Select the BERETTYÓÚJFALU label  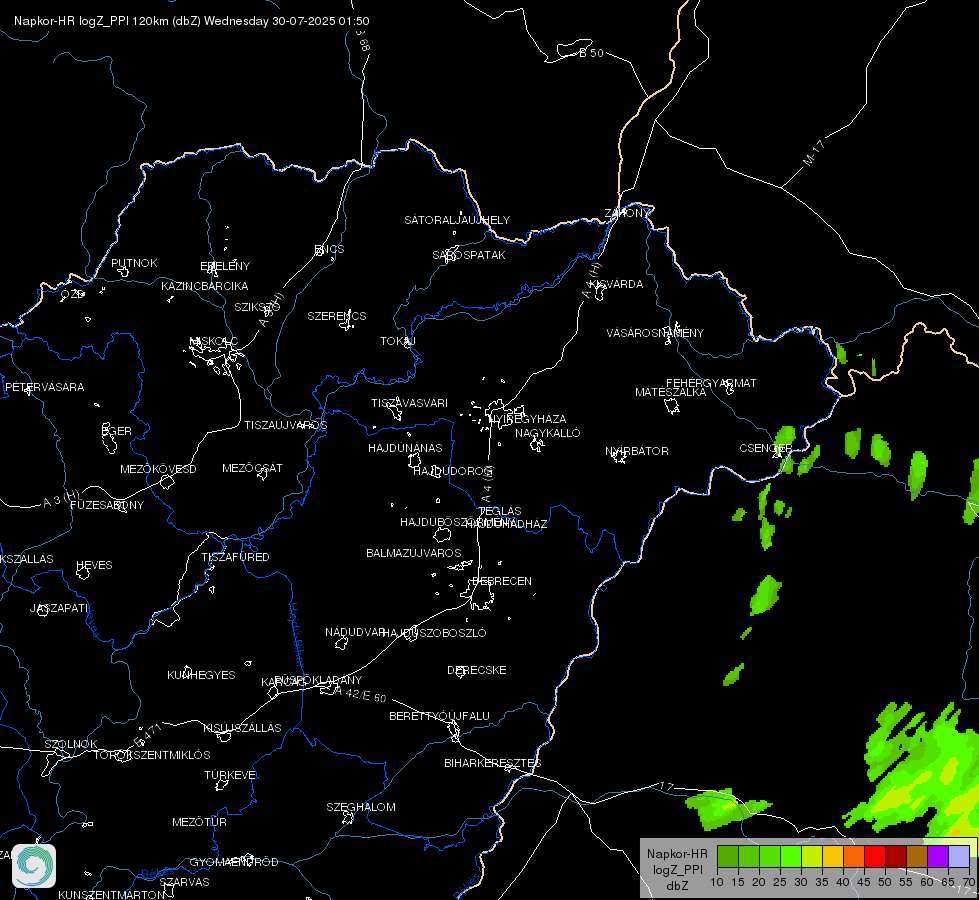point(440,716)
